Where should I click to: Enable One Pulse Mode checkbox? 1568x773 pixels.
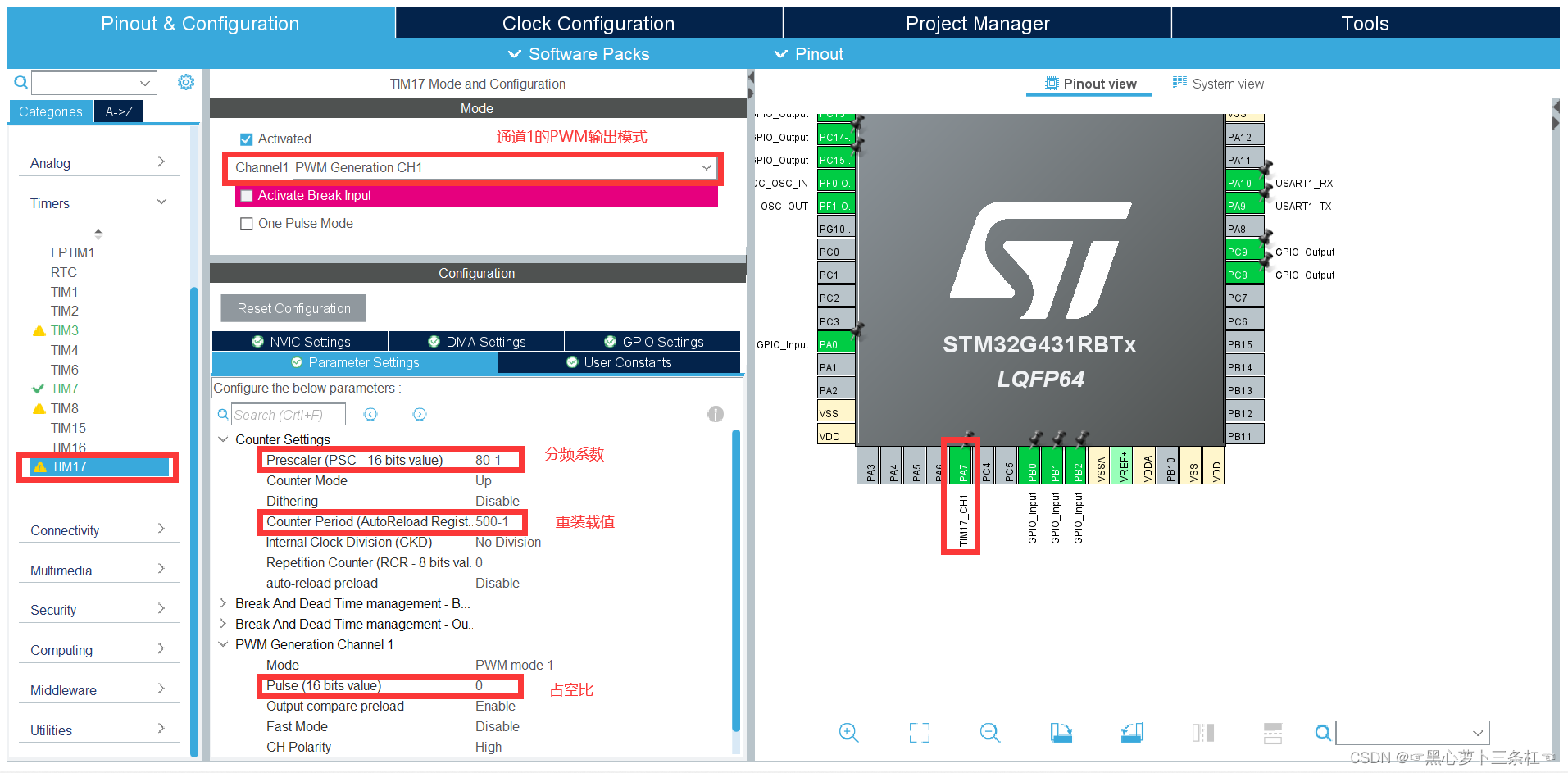tap(246, 224)
